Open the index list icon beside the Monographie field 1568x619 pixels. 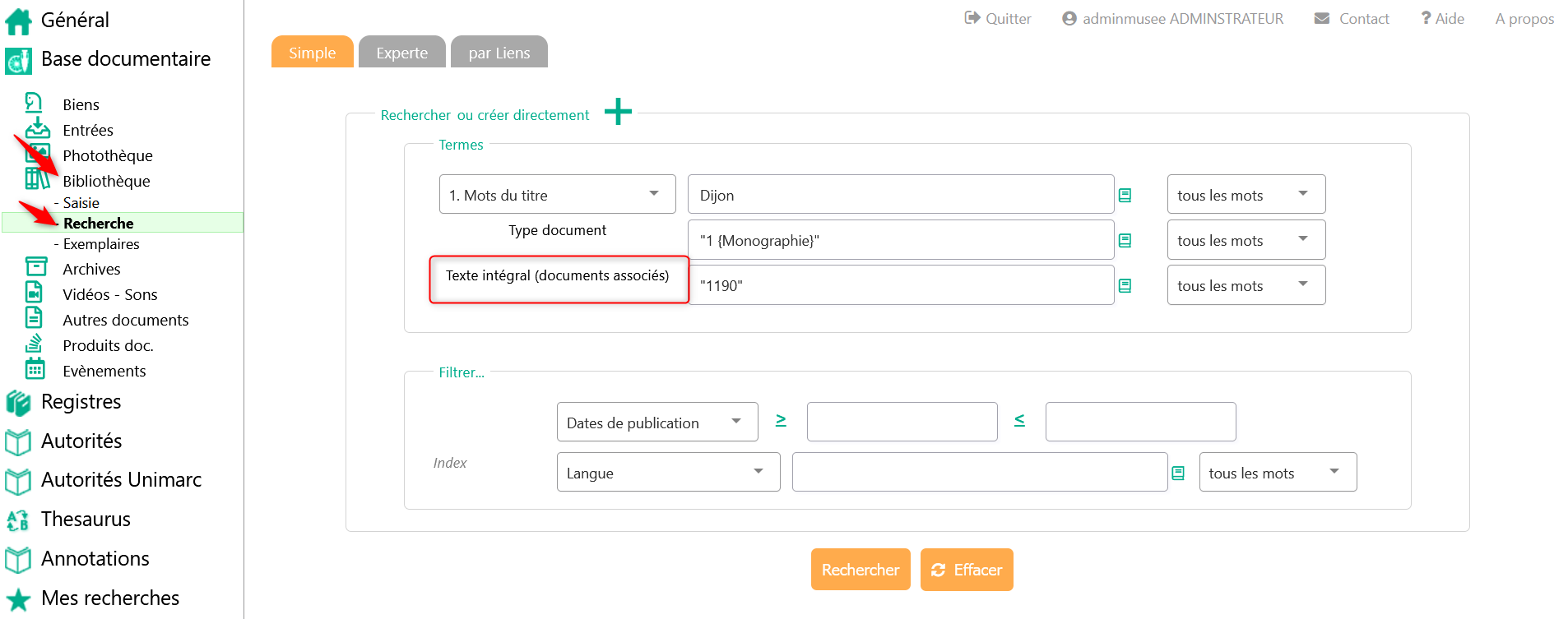pyautogui.click(x=1125, y=241)
